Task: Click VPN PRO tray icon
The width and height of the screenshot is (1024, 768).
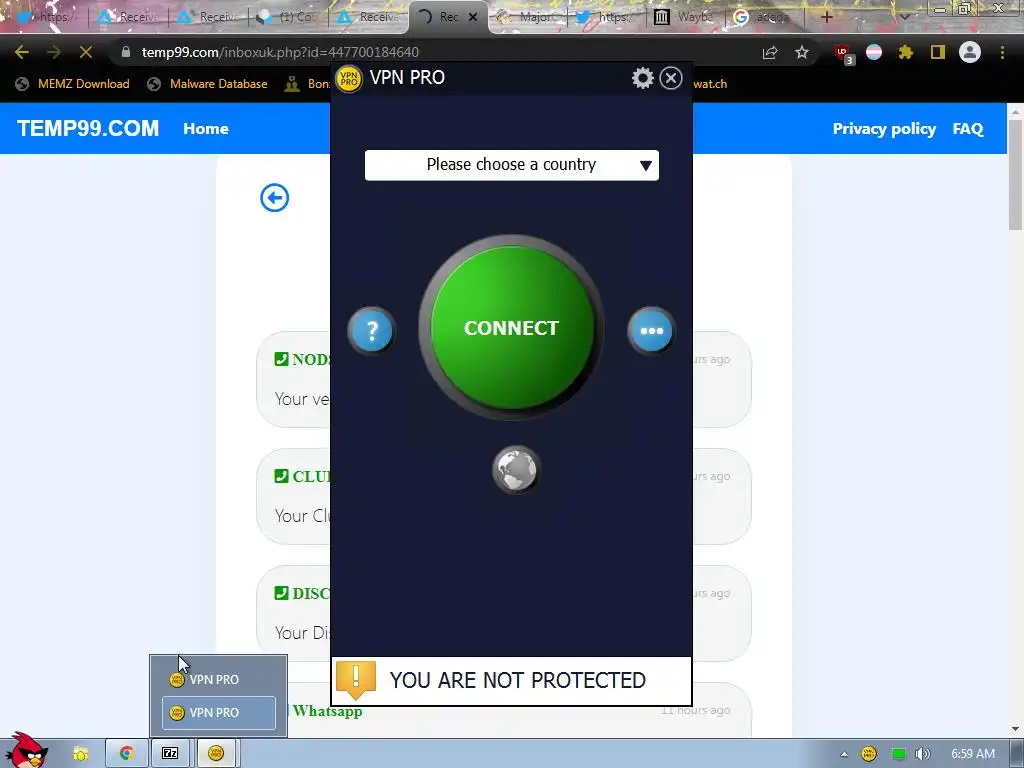Action: click(x=869, y=754)
